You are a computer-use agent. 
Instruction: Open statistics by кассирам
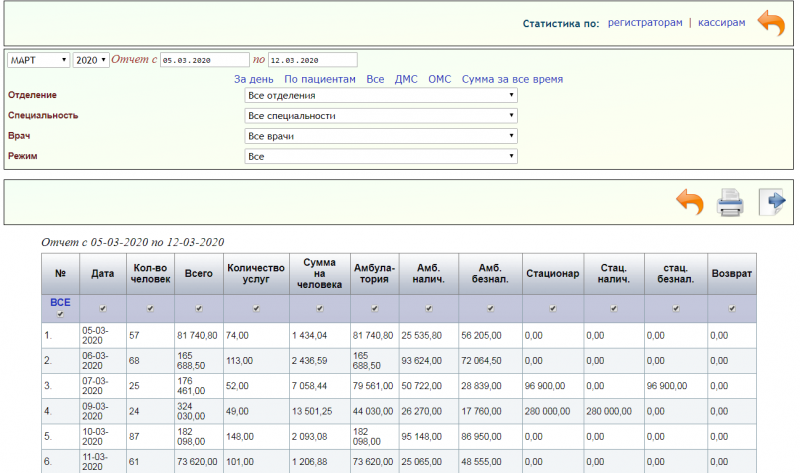pos(721,22)
